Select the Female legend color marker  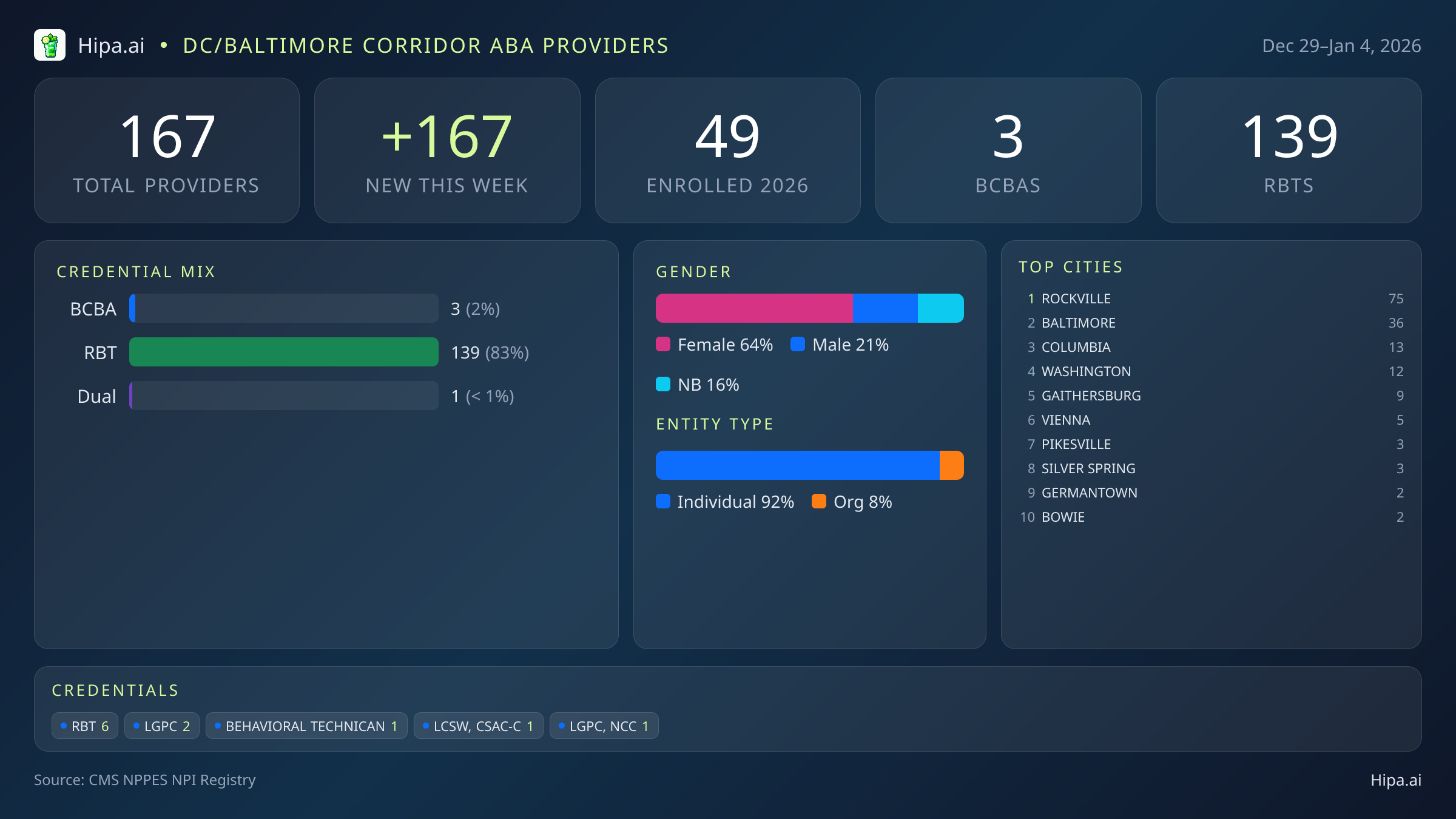pyautogui.click(x=664, y=344)
